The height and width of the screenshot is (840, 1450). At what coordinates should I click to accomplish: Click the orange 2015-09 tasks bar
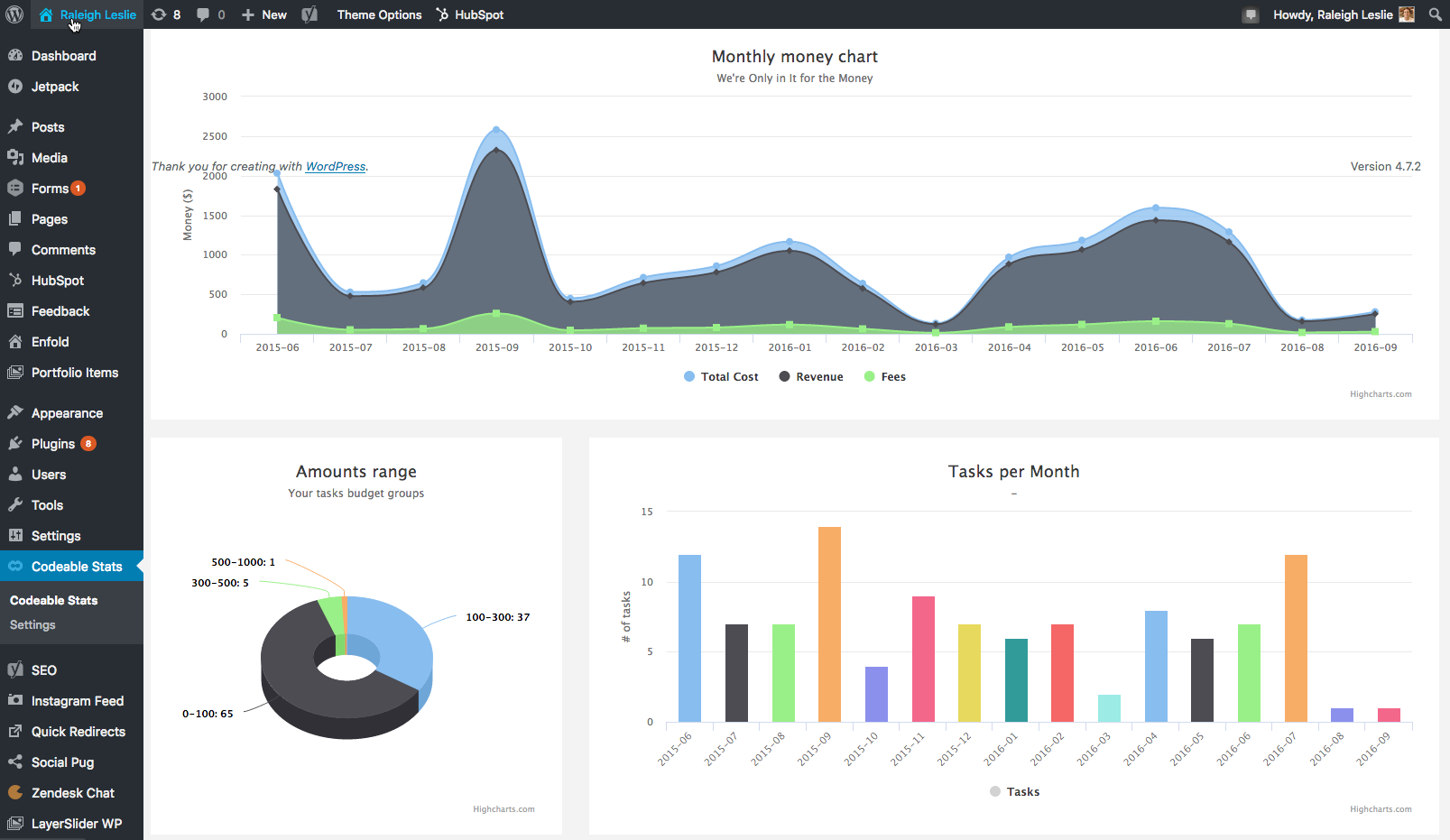pyautogui.click(x=829, y=624)
